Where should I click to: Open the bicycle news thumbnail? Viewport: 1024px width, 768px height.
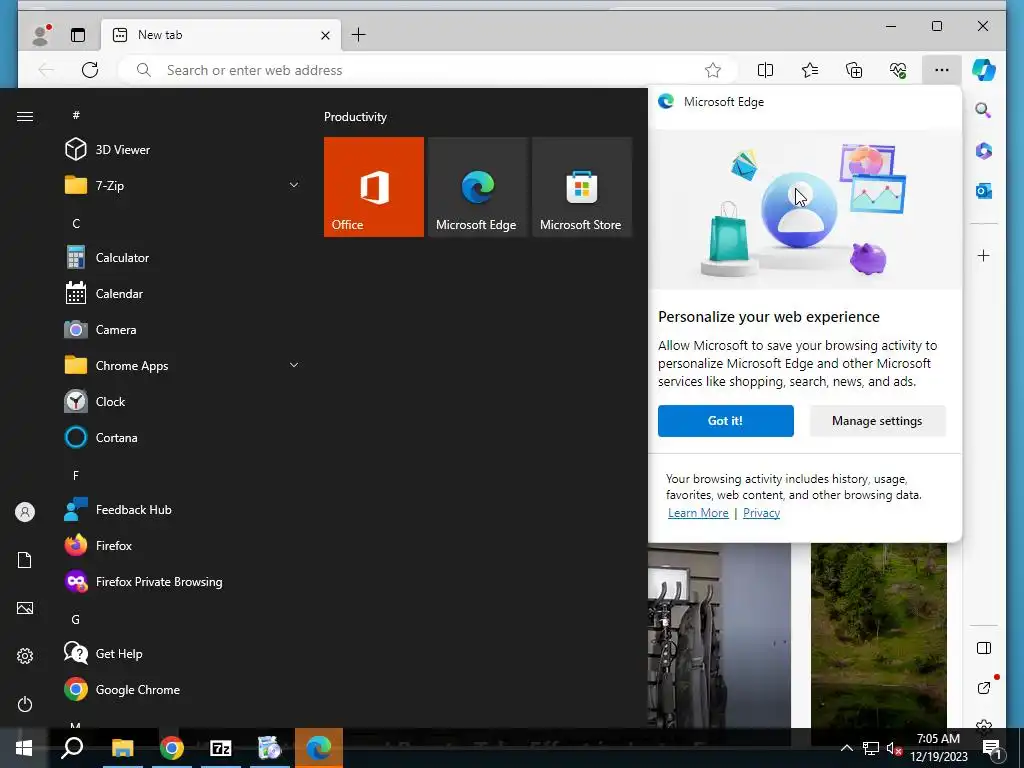point(719,635)
